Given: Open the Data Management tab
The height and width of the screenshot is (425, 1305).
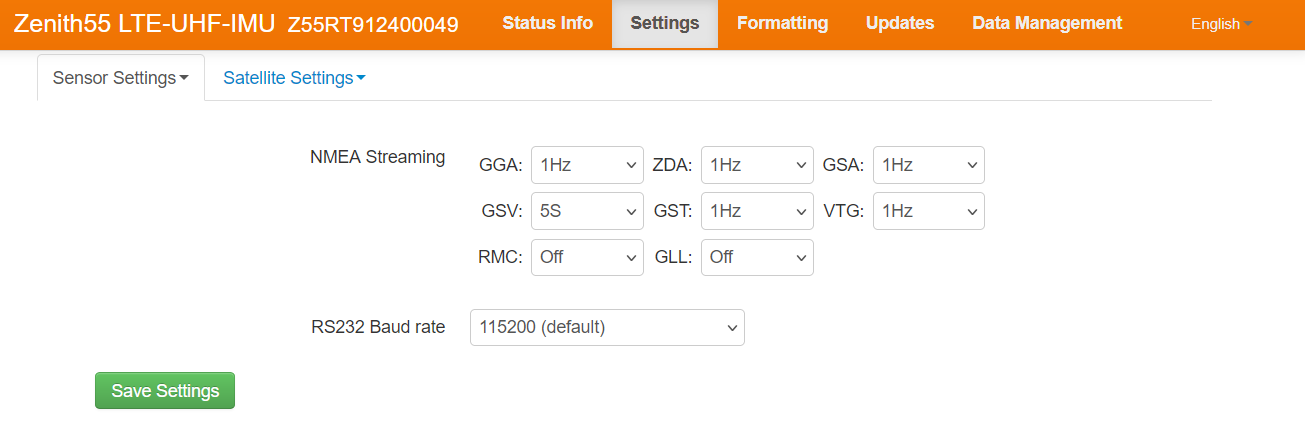Looking at the screenshot, I should pos(1047,23).
